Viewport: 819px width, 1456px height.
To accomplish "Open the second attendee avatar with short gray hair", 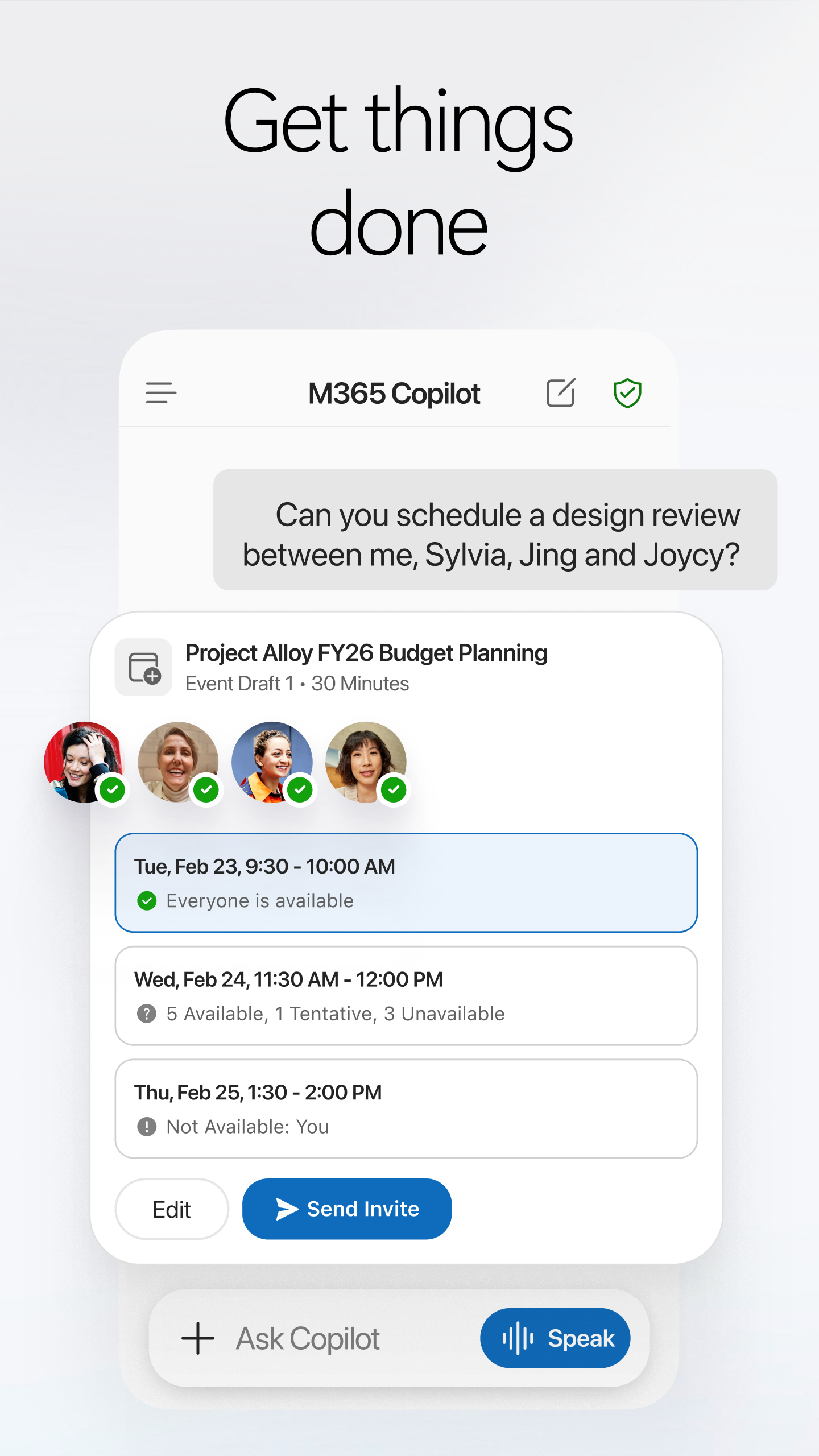I will point(179,762).
